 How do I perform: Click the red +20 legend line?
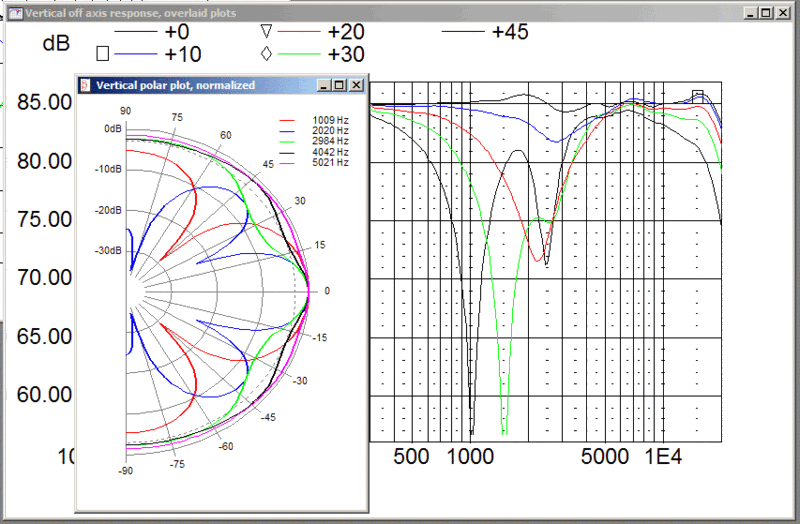299,32
